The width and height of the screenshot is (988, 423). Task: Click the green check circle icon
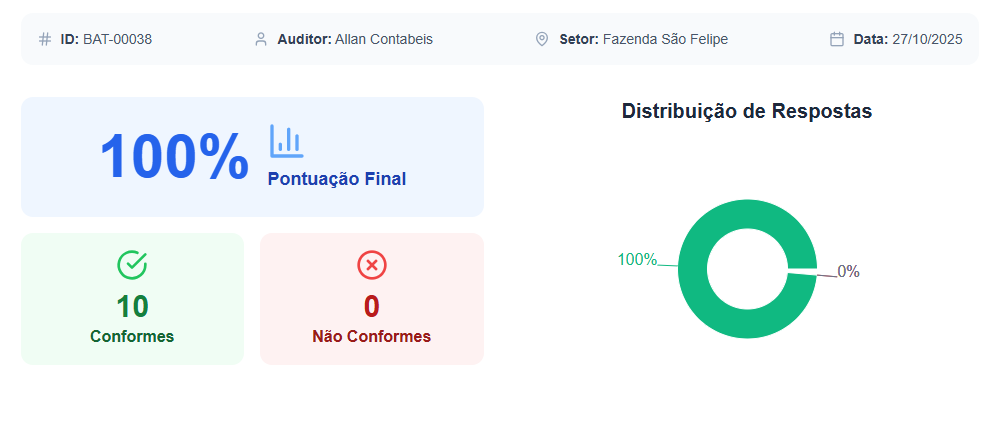(x=132, y=264)
